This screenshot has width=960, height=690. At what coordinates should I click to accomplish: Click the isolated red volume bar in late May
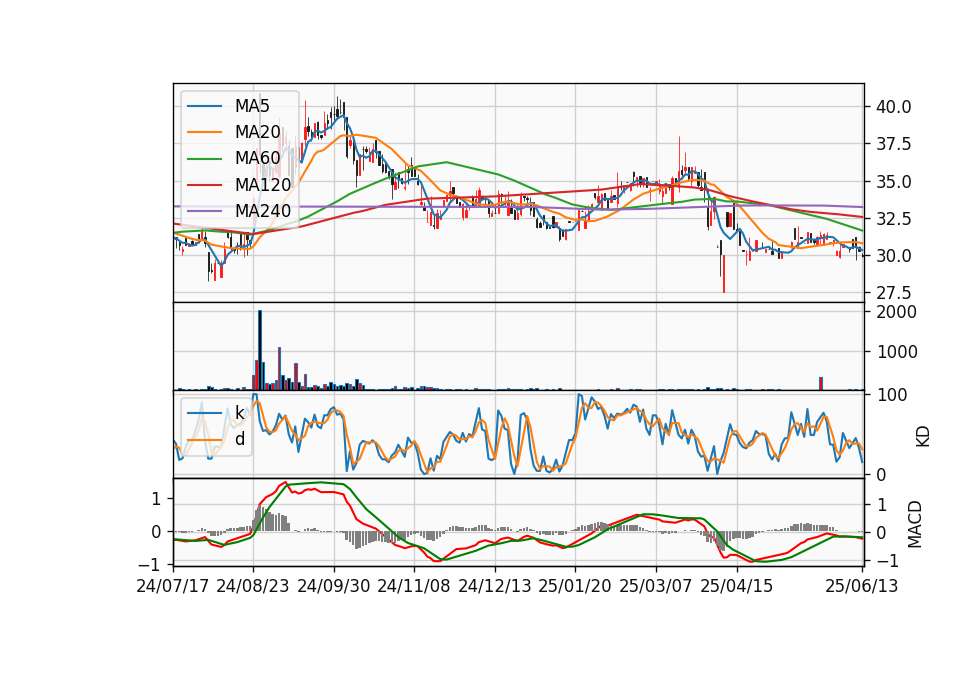coord(821,384)
